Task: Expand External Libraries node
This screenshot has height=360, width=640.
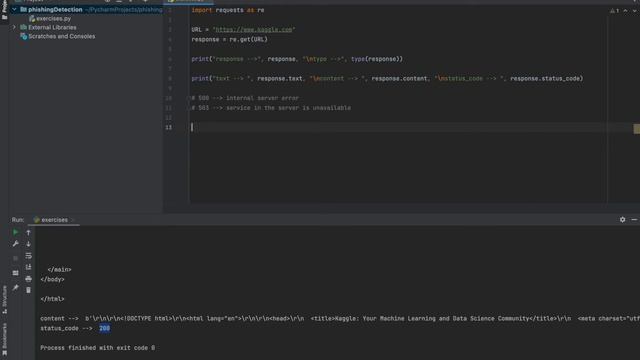Action: 14,27
